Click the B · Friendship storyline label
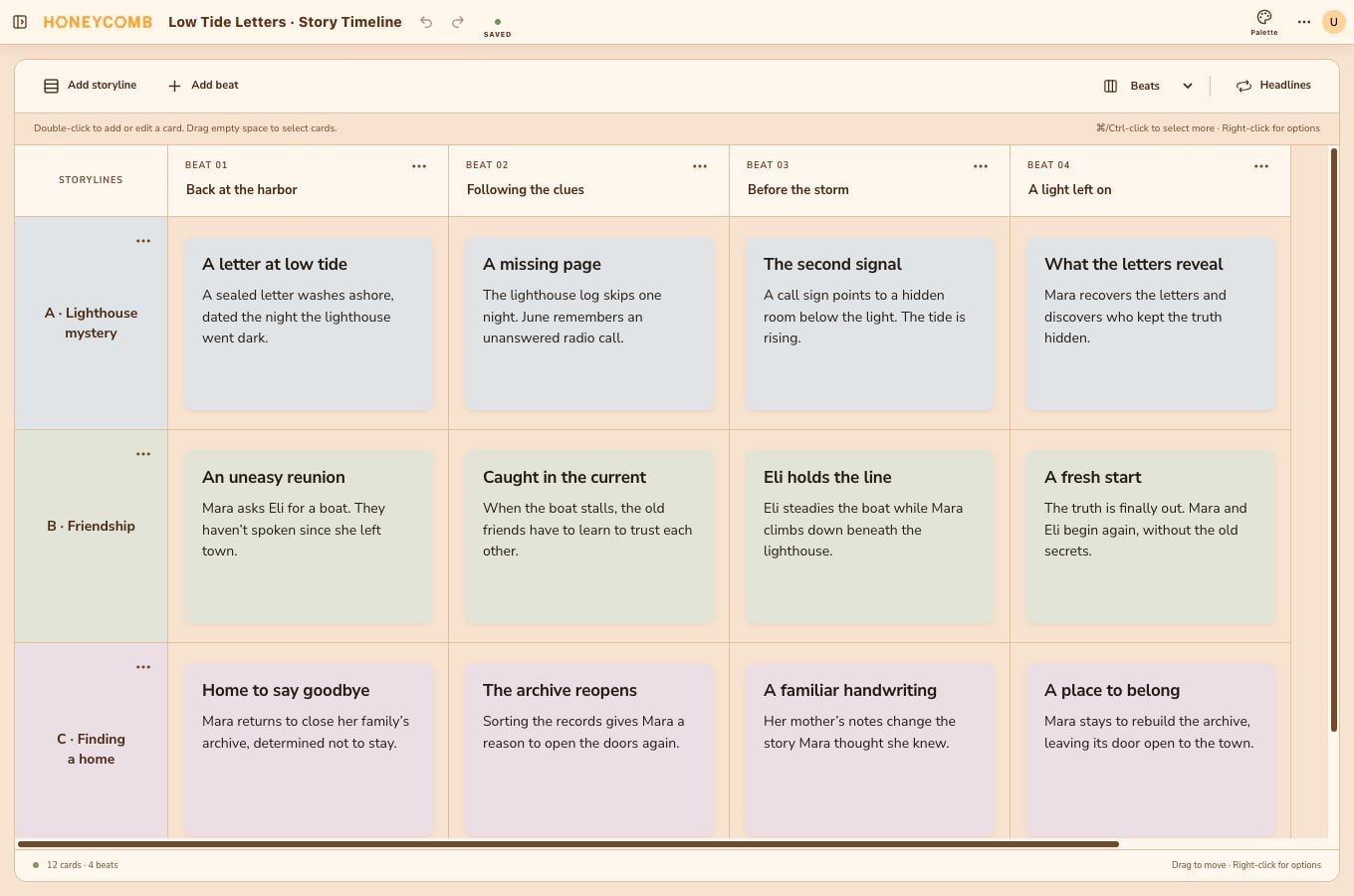The height and width of the screenshot is (896, 1354). (91, 526)
